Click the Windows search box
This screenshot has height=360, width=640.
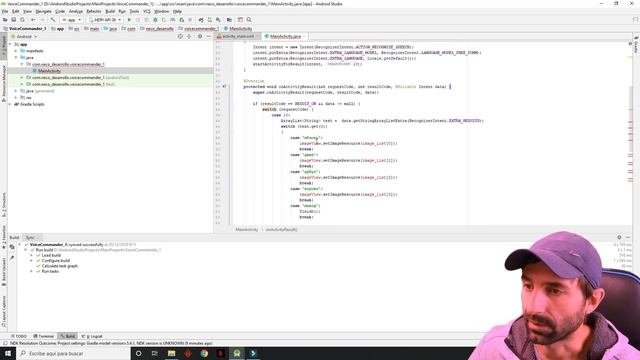point(73,353)
